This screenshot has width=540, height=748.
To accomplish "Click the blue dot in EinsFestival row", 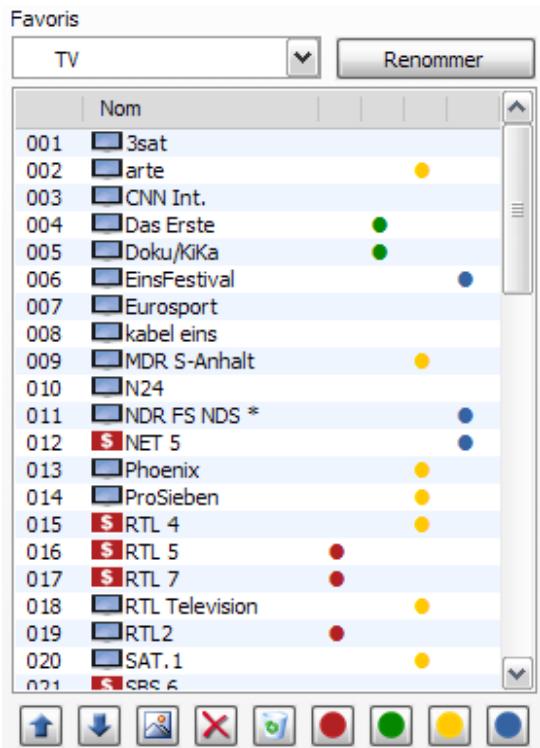I will (465, 279).
